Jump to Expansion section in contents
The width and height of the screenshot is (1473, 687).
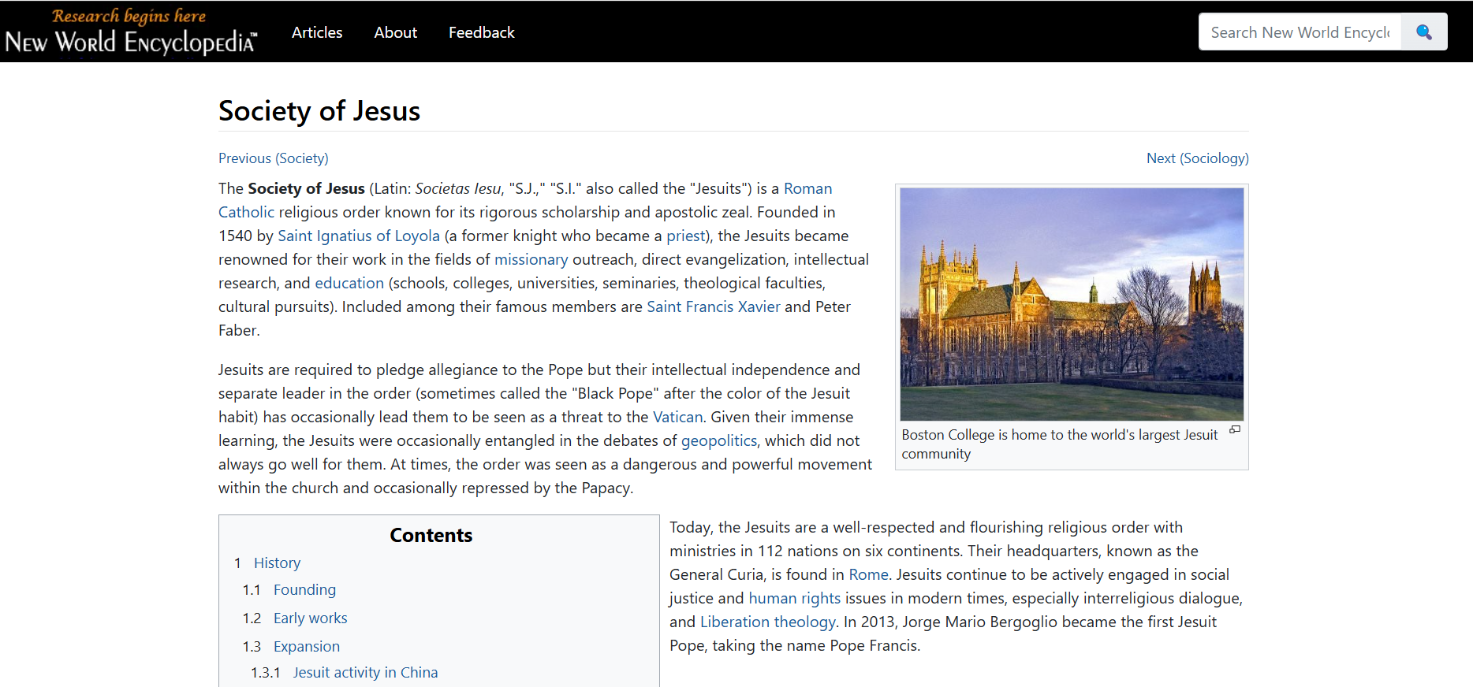pos(307,646)
